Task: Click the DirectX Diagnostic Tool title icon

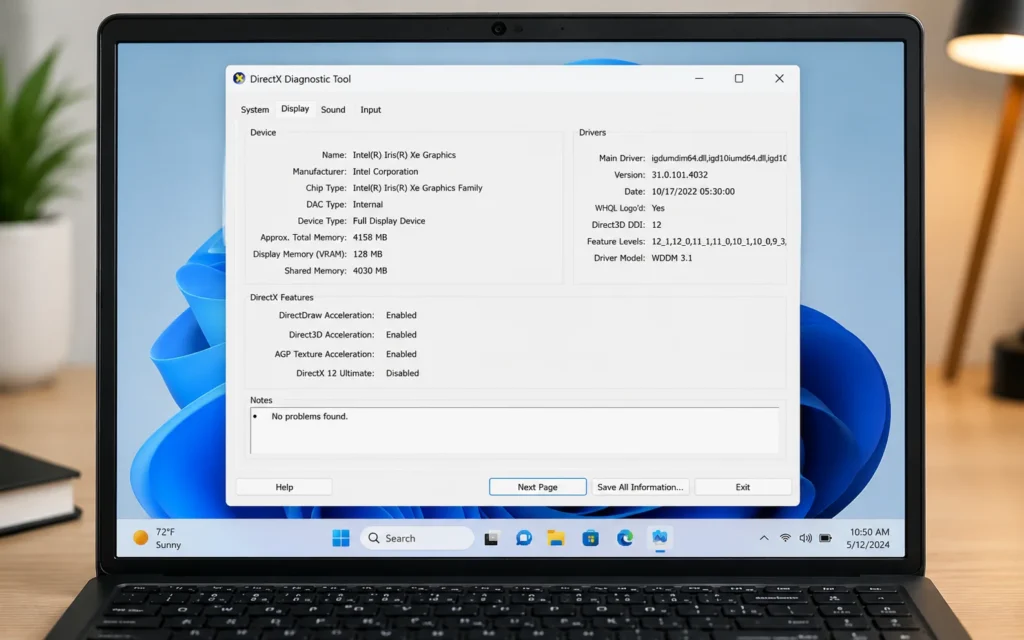Action: (x=239, y=78)
